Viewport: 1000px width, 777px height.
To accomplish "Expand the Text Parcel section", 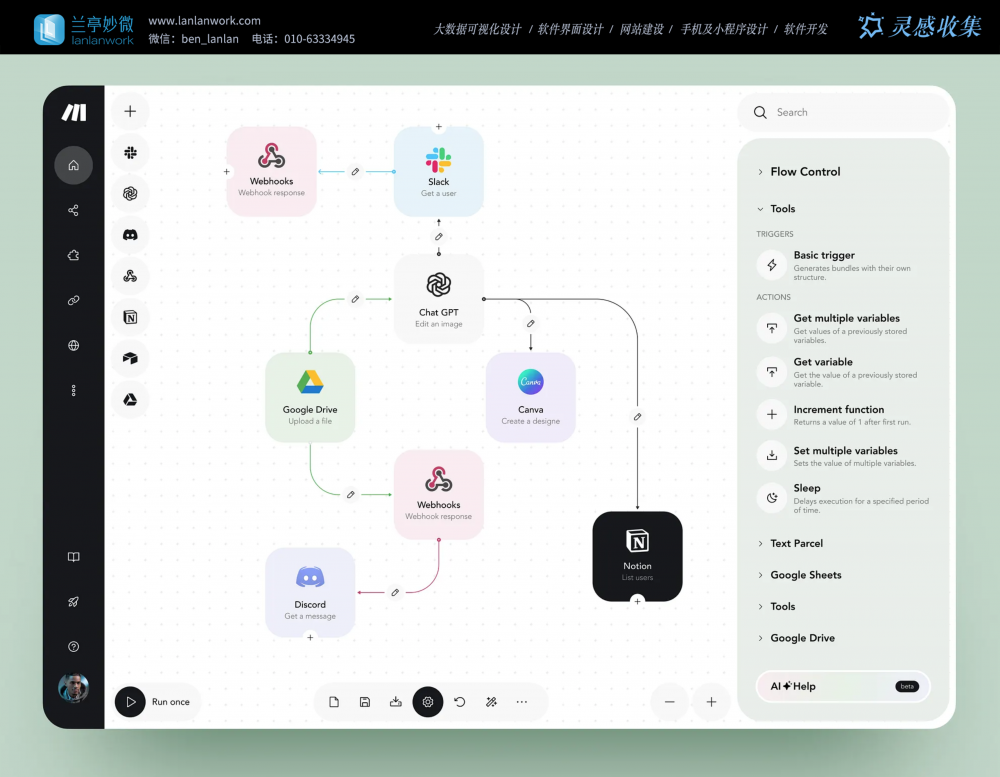I will pos(796,543).
